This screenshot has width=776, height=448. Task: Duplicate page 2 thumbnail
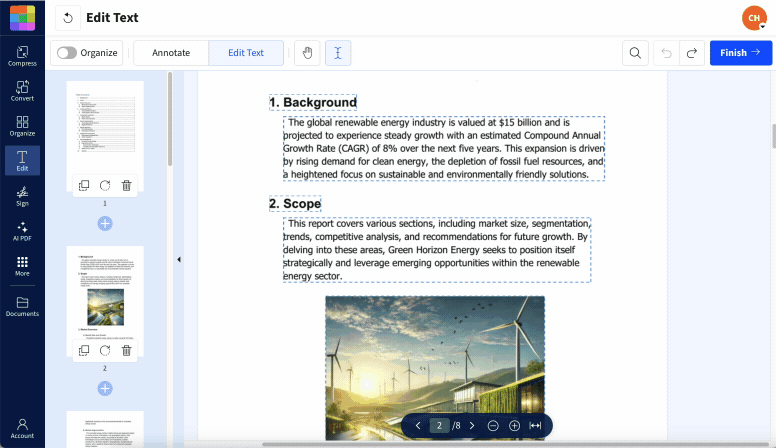click(84, 350)
